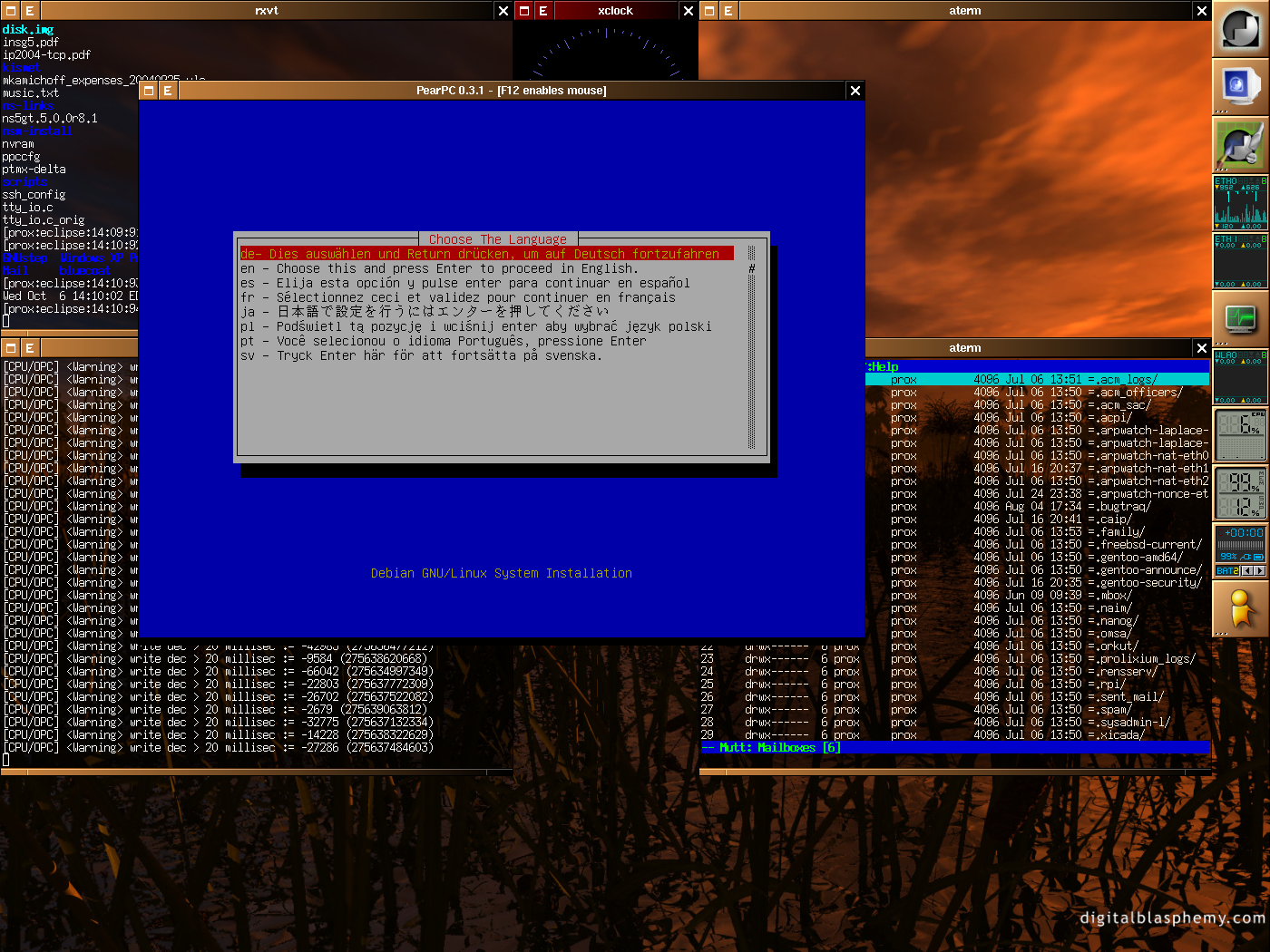Open the computer monitor terminal dock icon
Screen dimensions: 1270x952
tap(1240, 87)
